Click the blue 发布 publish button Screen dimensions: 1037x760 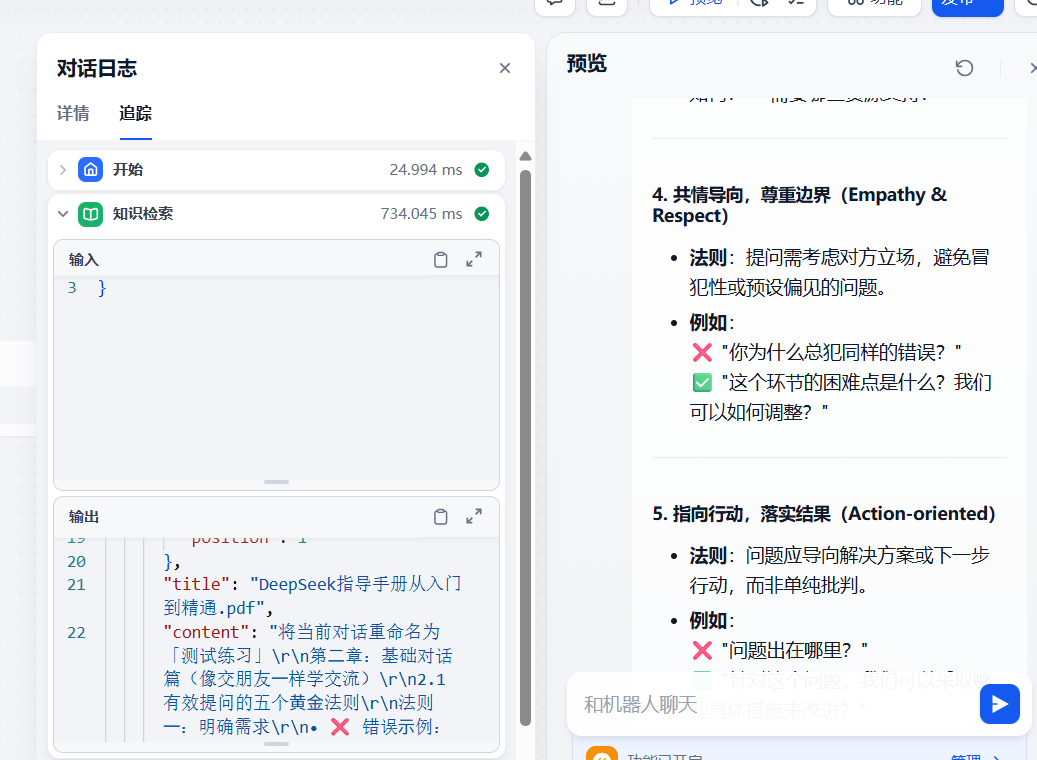pyautogui.click(x=968, y=4)
